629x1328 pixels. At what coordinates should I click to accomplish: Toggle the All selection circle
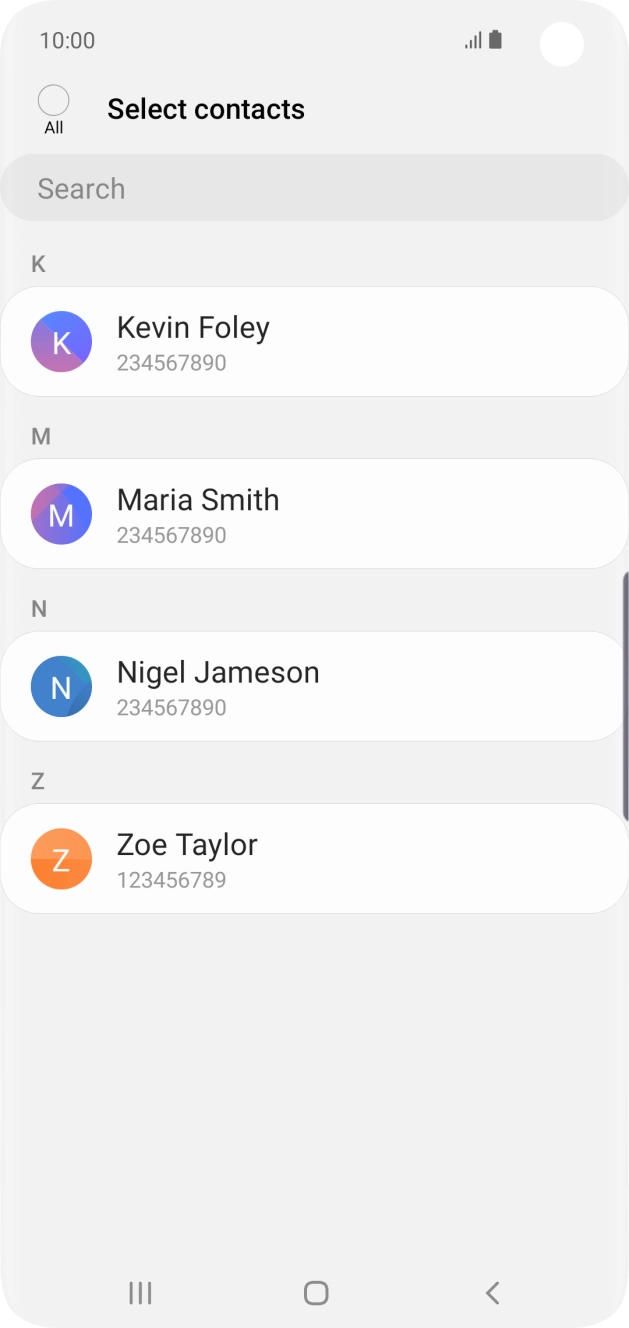pos(53,101)
